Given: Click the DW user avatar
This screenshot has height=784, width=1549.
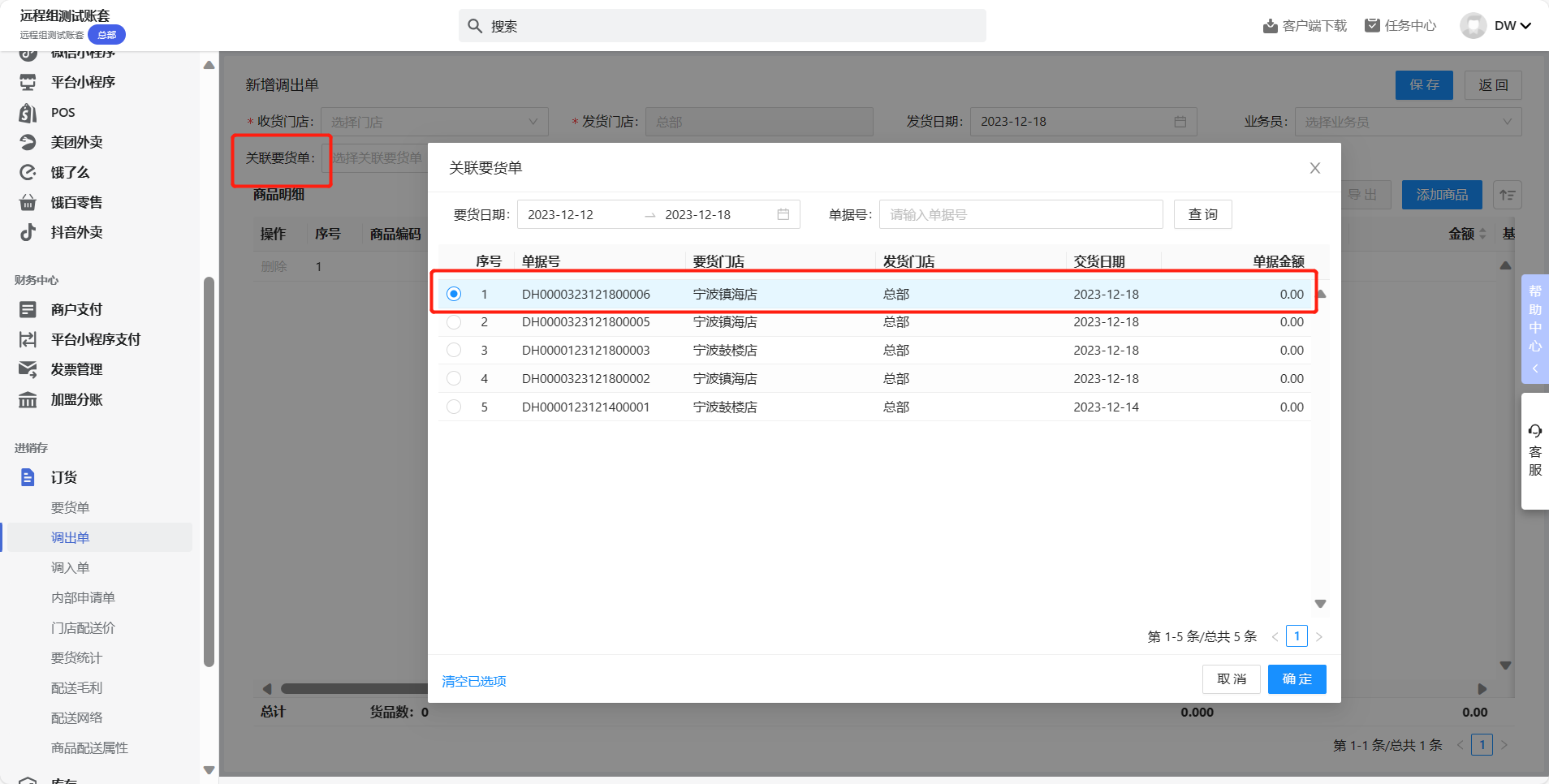Looking at the screenshot, I should pos(1473,25).
